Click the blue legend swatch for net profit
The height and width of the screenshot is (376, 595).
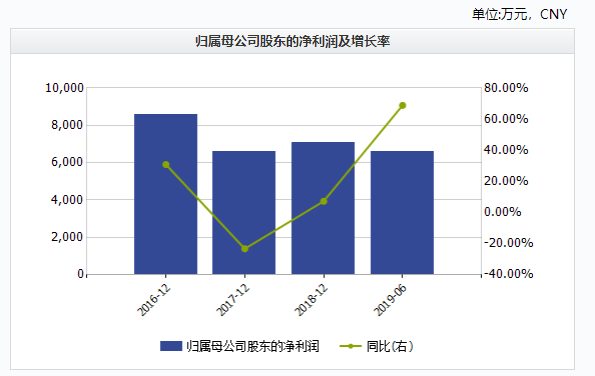tap(171, 346)
